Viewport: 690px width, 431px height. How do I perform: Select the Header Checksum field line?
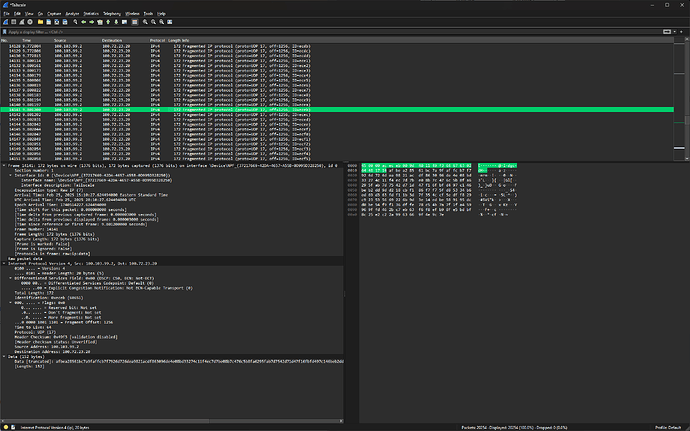pos(66,337)
